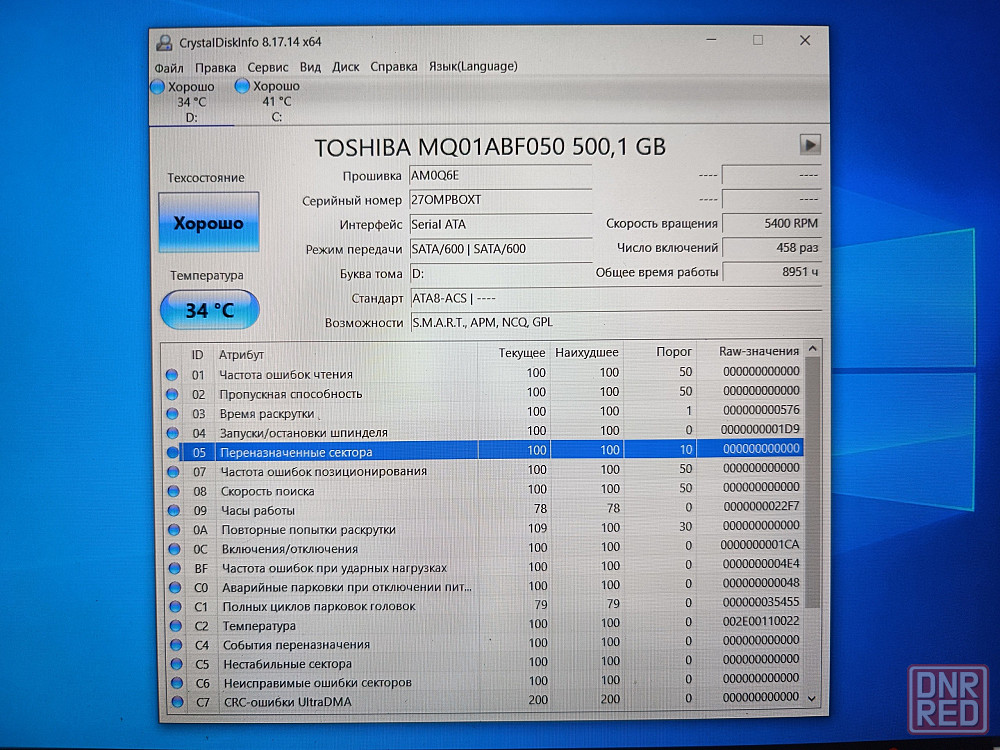This screenshot has width=1000, height=750.
Task: Click status dot of attribute C4
Action: tap(176, 645)
